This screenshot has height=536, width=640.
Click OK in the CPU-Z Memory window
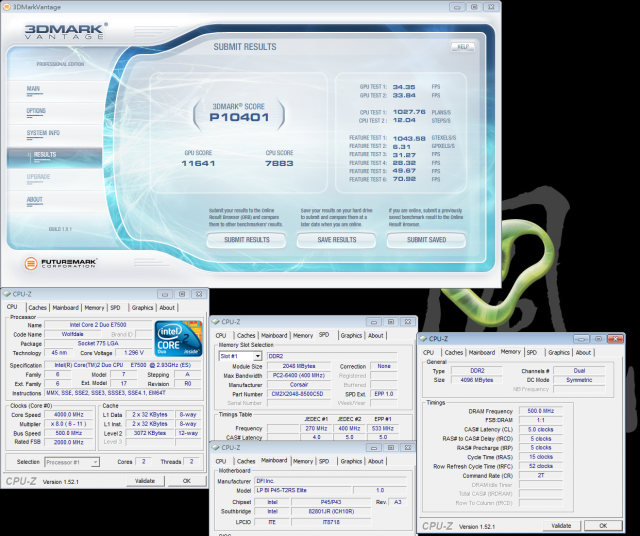[x=603, y=526]
